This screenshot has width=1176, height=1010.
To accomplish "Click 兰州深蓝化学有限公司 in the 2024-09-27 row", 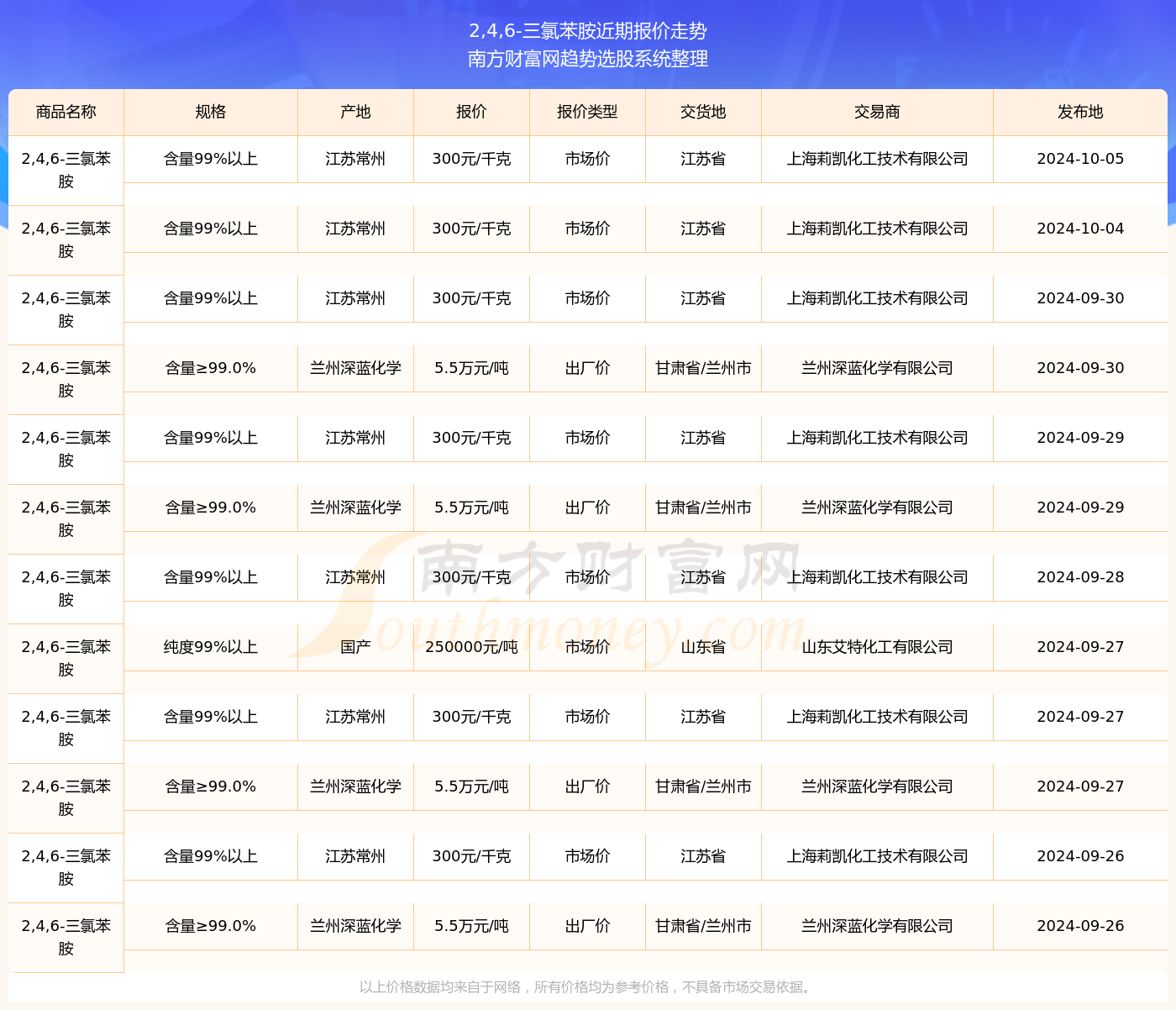I will point(878,786).
